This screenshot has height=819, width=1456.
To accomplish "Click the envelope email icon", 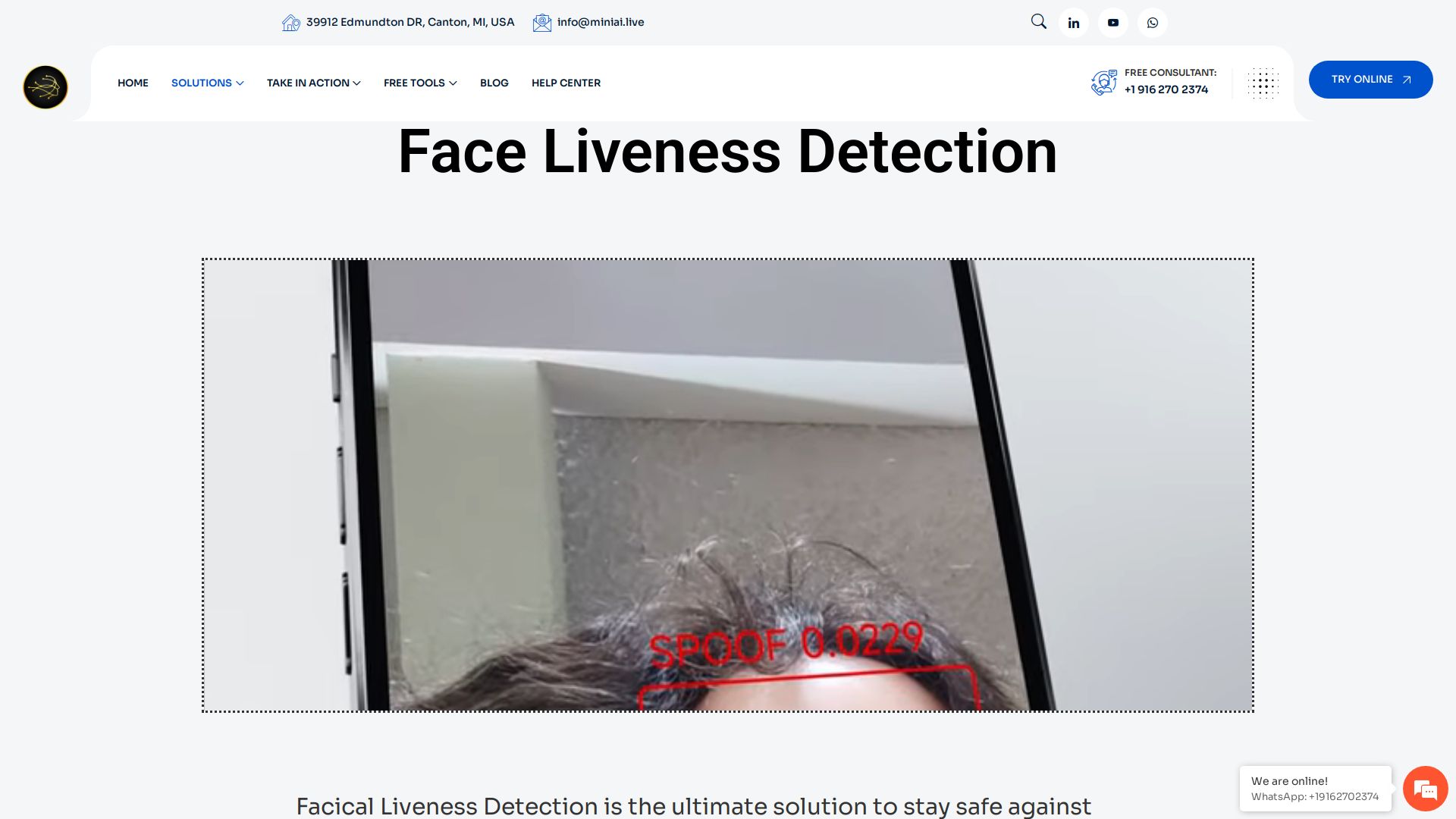I will [x=541, y=23].
